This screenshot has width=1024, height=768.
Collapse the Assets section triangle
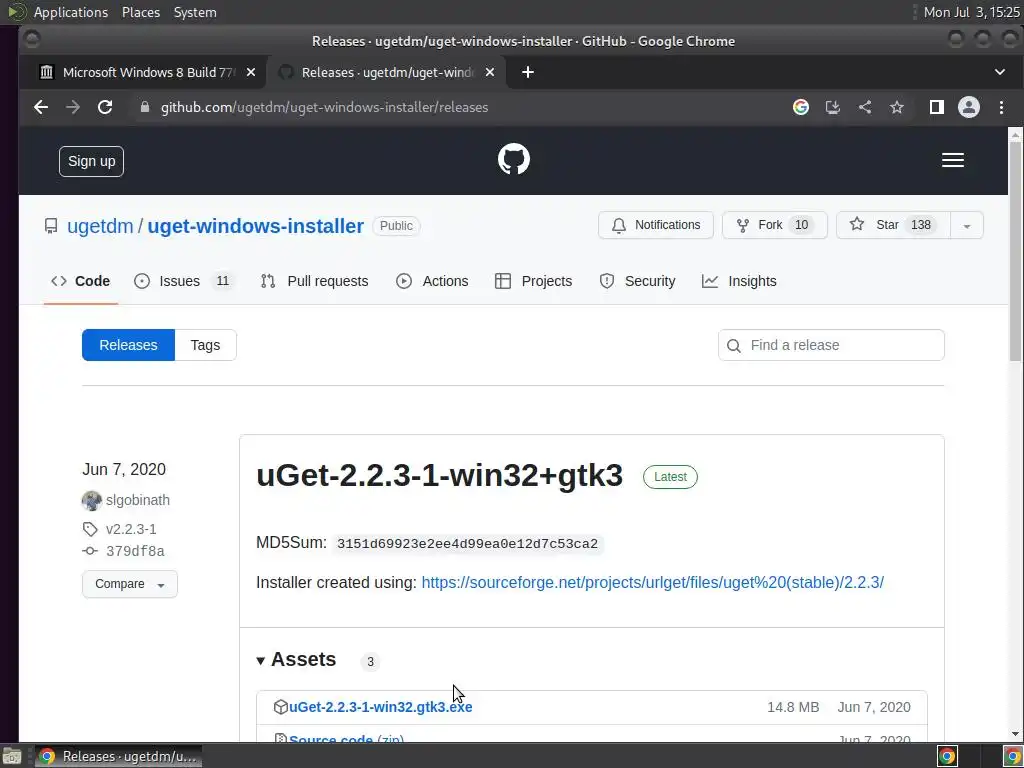click(x=261, y=661)
